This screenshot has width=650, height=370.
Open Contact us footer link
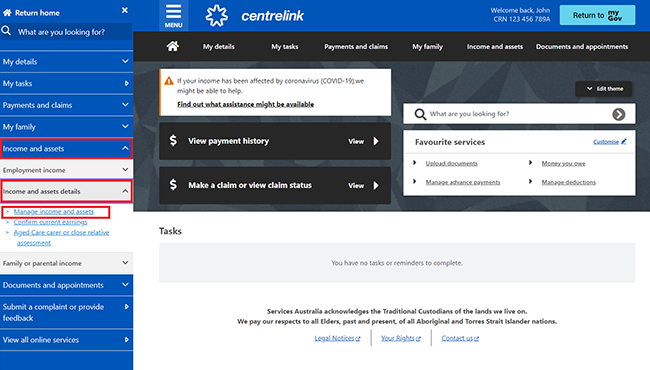point(460,338)
